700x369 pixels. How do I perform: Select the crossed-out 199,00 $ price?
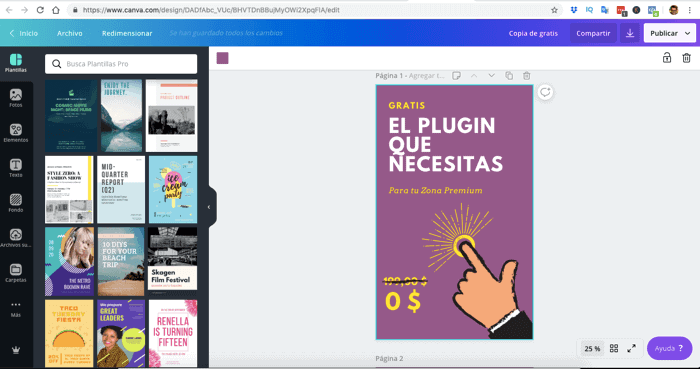coord(405,281)
